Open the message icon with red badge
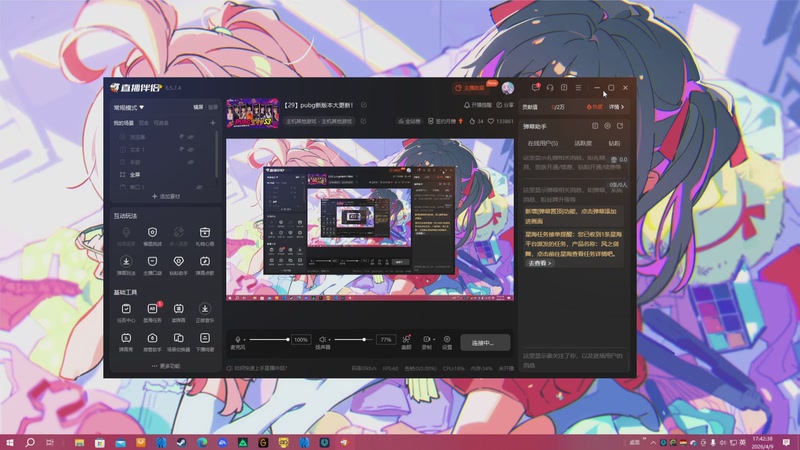Screen dimensions: 800x450 click(535, 88)
